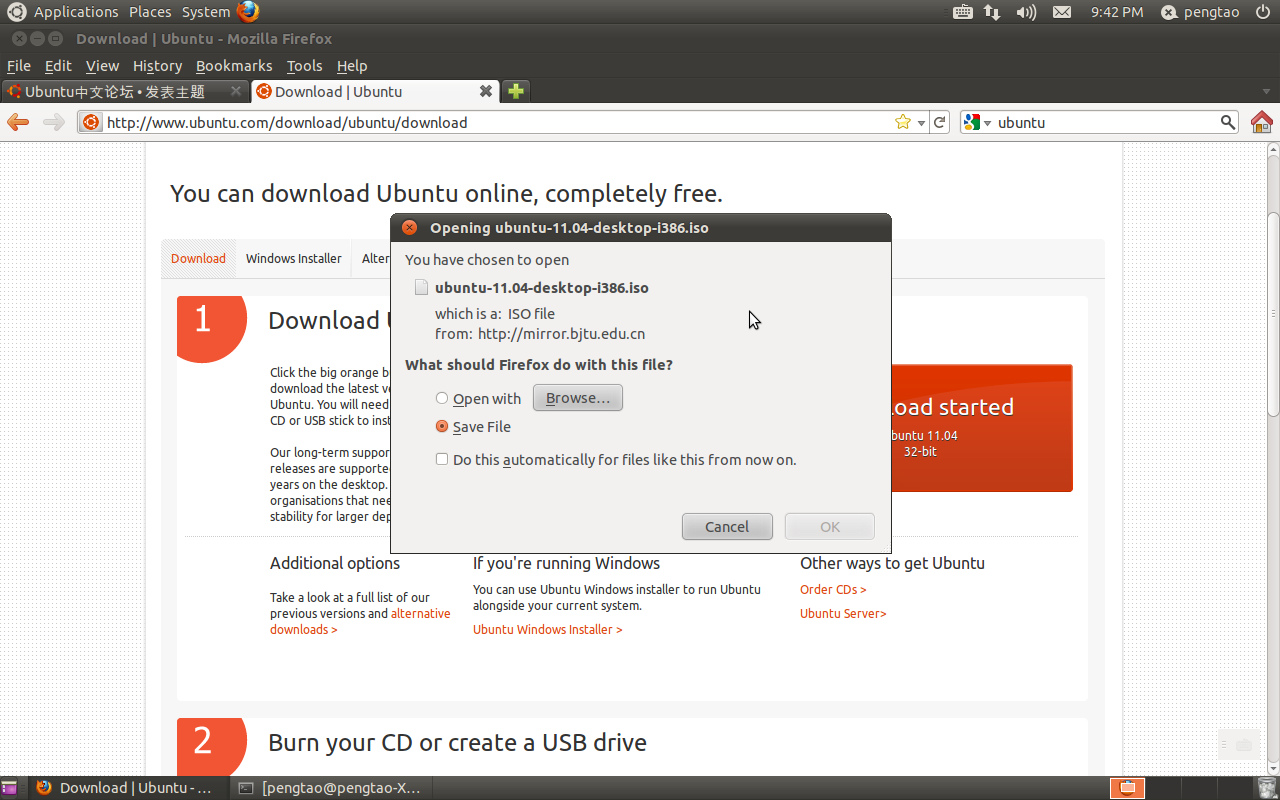Open the list all tabs dropdown
The width and height of the screenshot is (1280, 800).
(1266, 91)
